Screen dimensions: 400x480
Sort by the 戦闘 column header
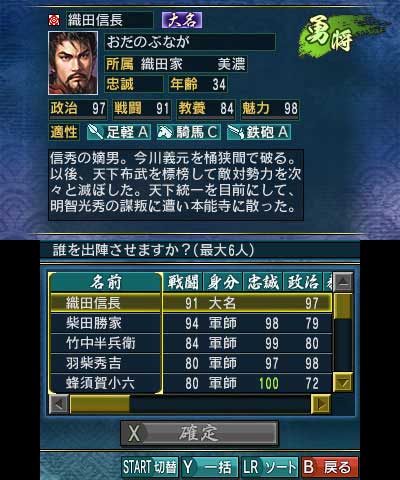pos(183,282)
